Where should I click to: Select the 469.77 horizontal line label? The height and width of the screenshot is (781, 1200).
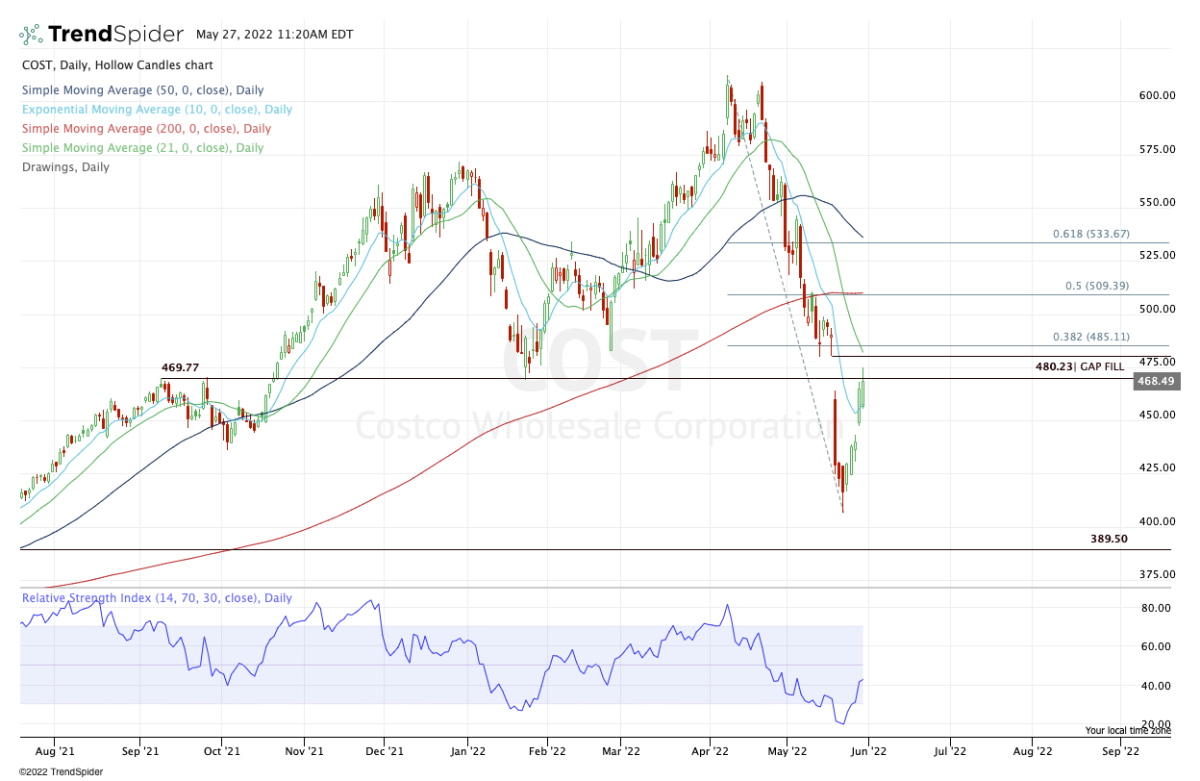click(x=183, y=368)
